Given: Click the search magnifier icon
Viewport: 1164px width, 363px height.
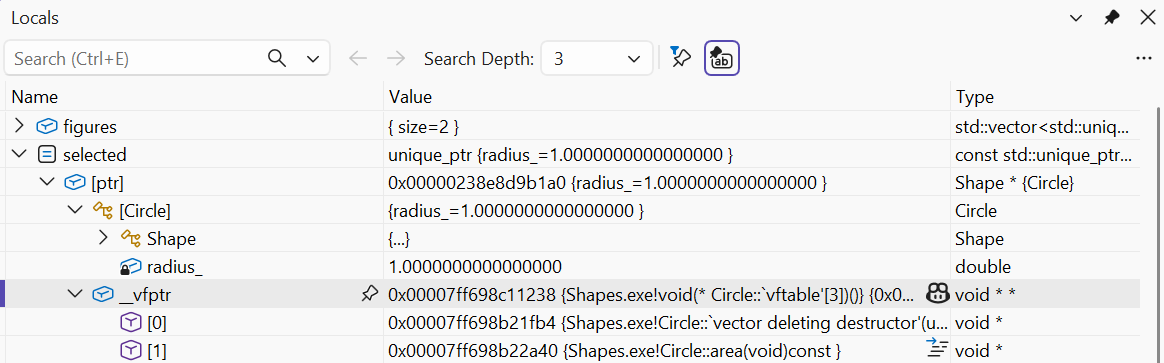Looking at the screenshot, I should click(277, 59).
